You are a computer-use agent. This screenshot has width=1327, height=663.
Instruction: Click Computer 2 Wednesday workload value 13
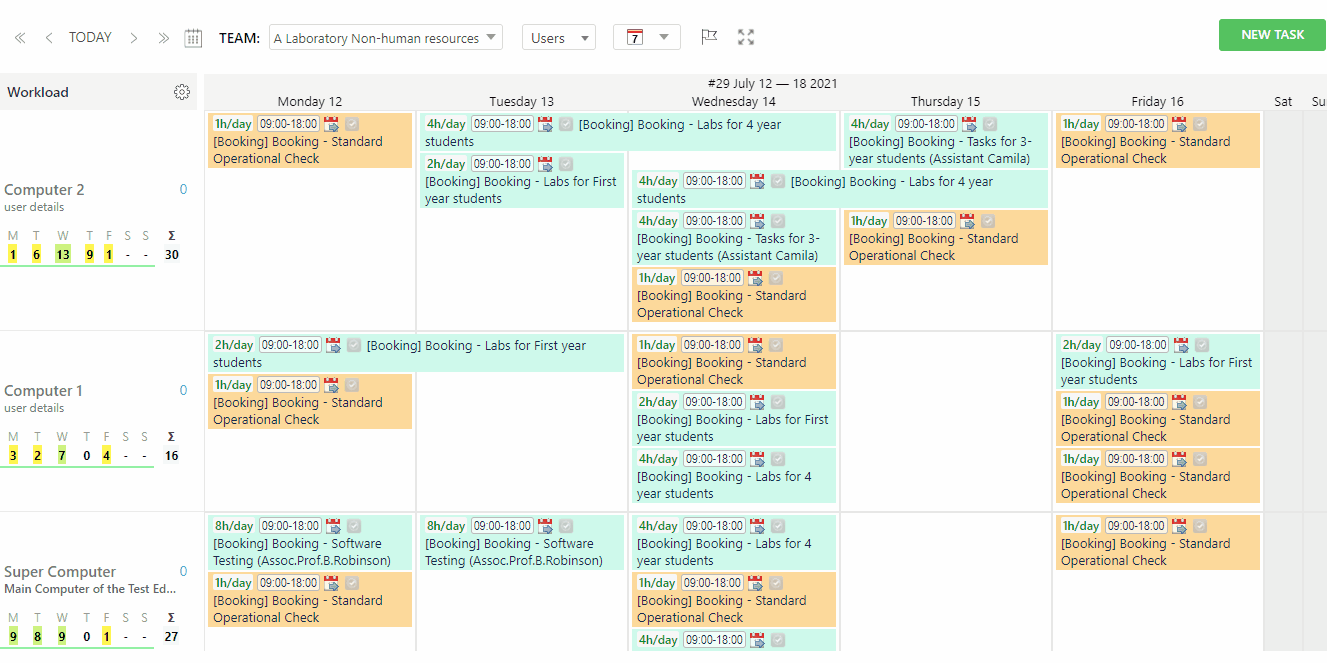pos(62,254)
